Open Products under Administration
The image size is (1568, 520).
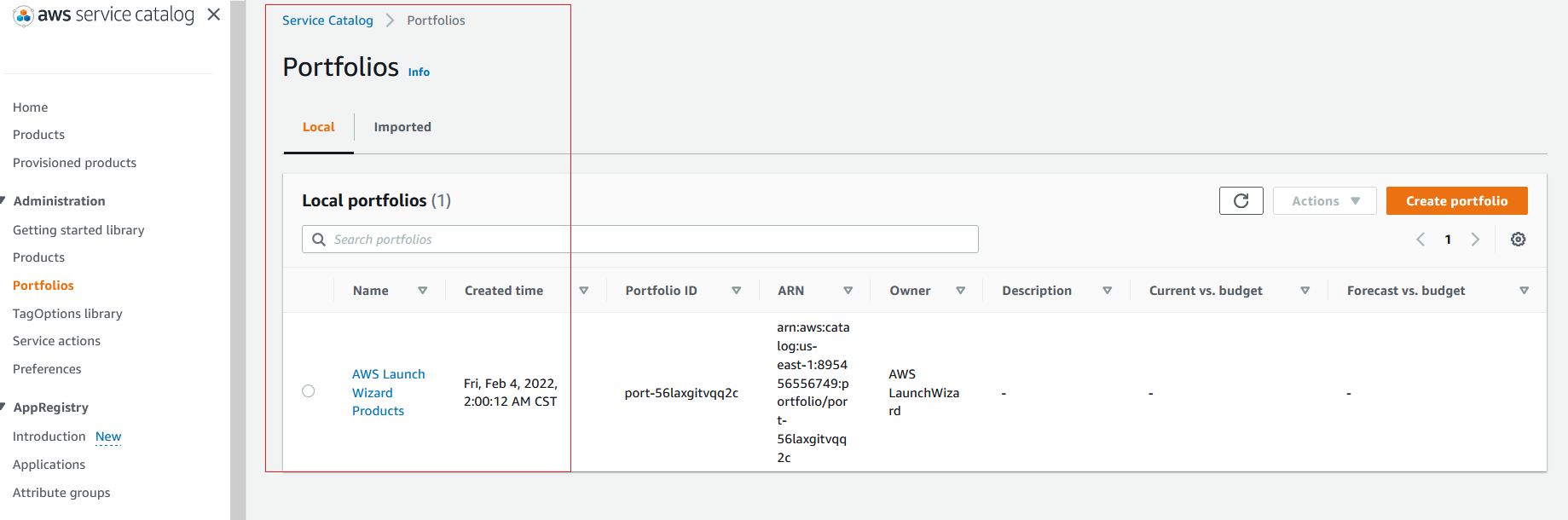click(x=38, y=257)
